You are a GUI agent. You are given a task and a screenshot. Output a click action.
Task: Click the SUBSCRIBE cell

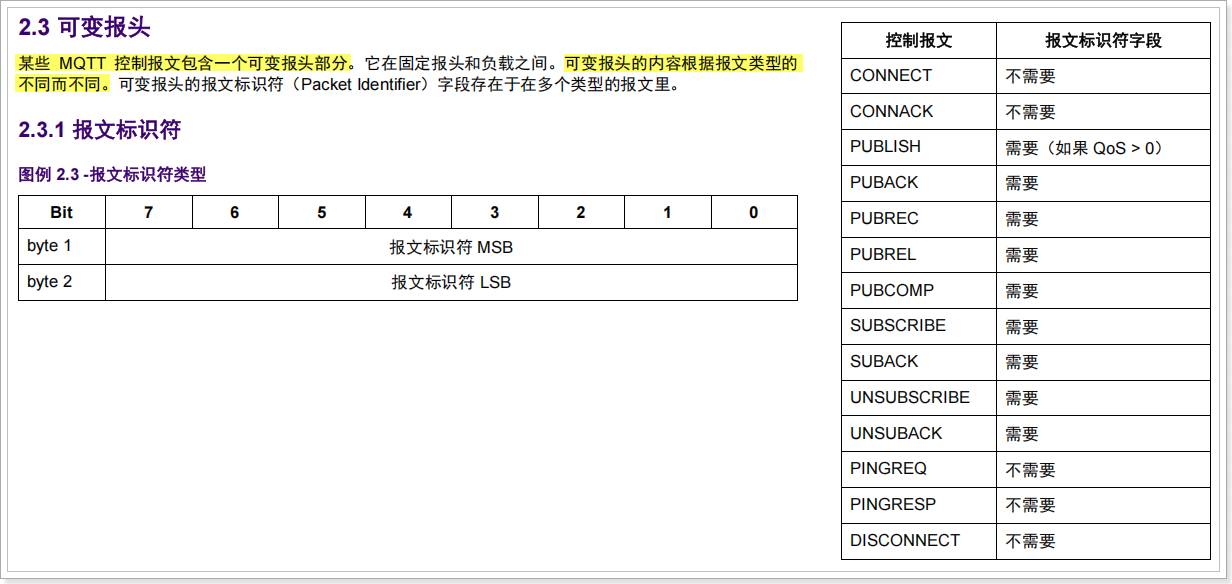[919, 326]
